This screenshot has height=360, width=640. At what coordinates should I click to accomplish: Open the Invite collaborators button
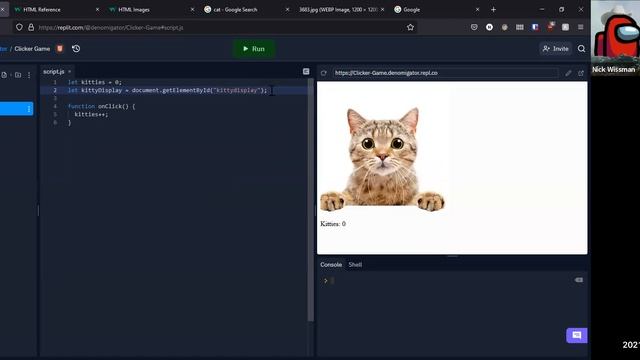tap(556, 49)
